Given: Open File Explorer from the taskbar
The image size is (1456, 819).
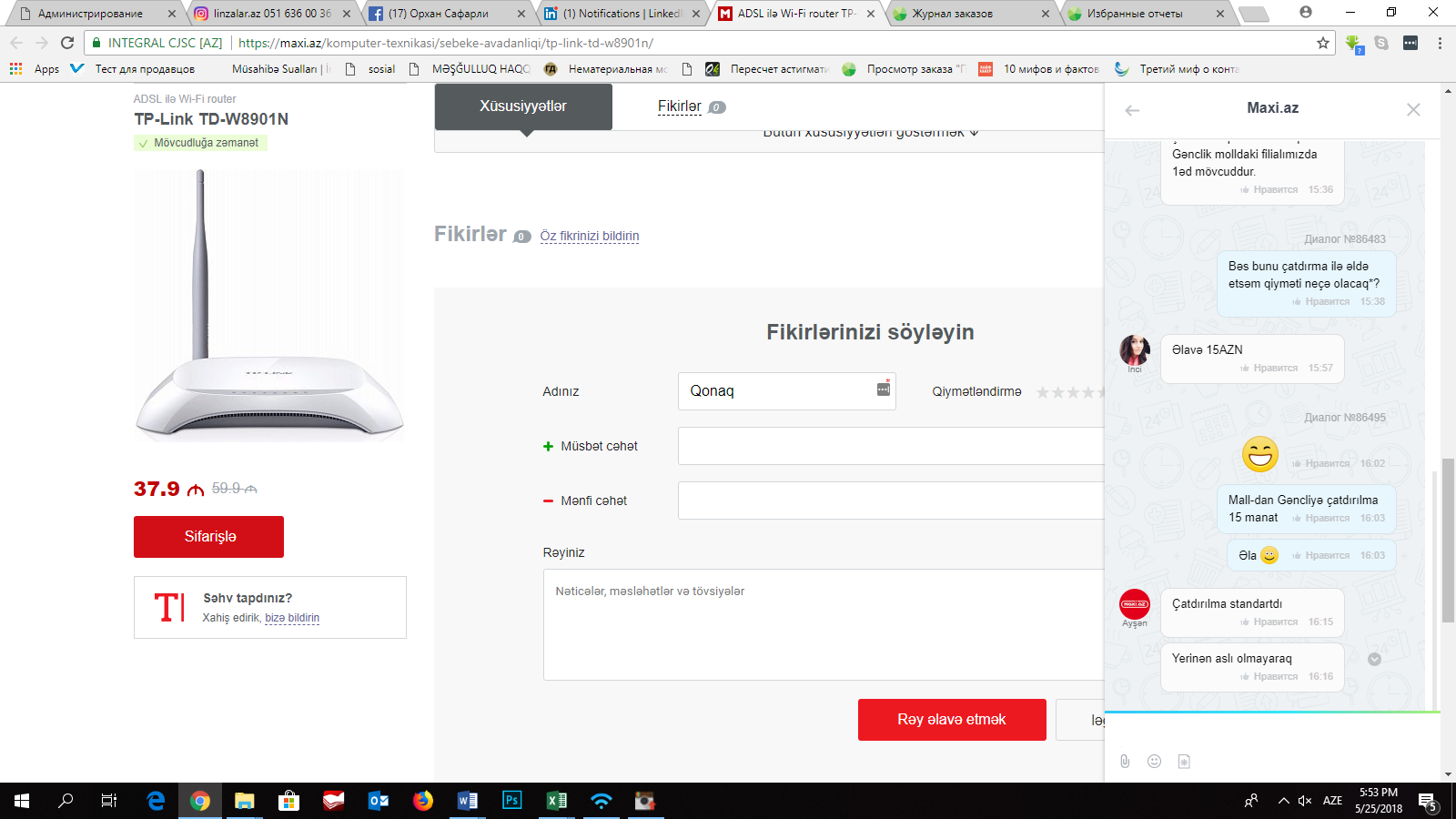Looking at the screenshot, I should 245,801.
